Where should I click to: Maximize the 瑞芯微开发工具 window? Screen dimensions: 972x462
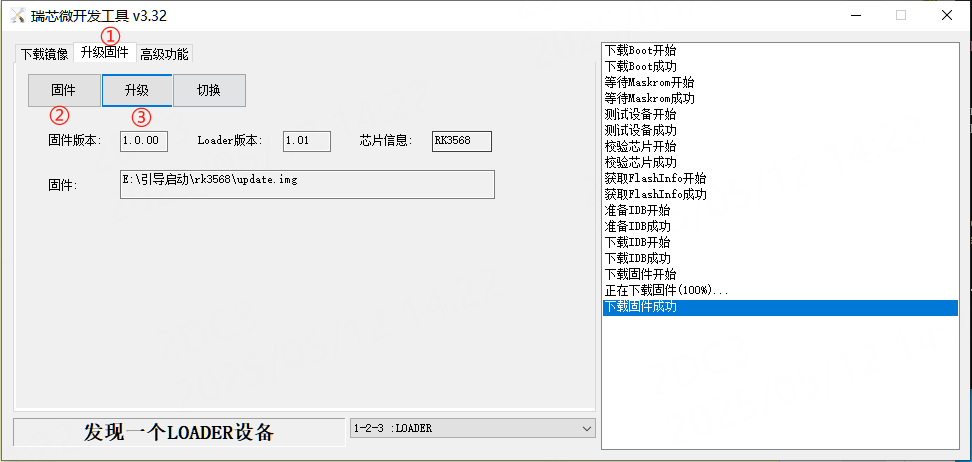pos(901,16)
